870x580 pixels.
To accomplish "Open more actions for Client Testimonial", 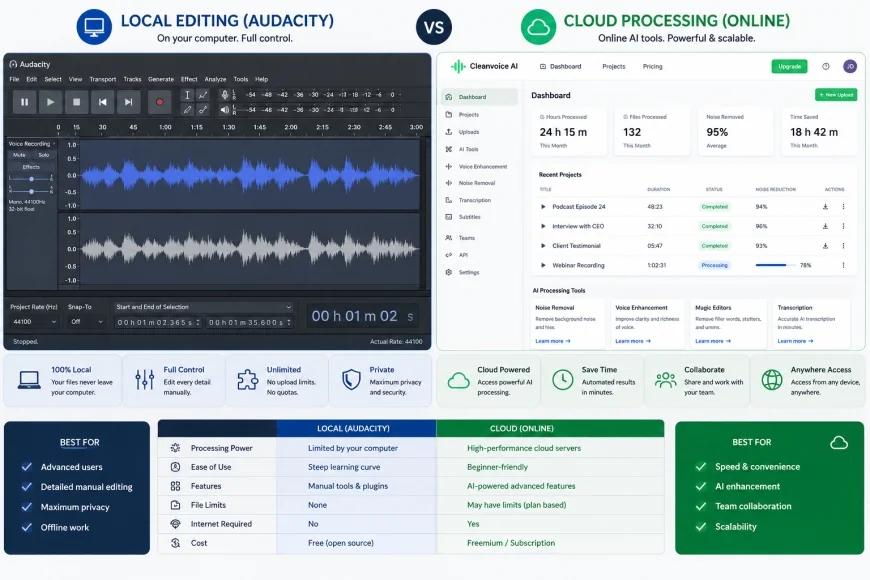I will pos(843,245).
